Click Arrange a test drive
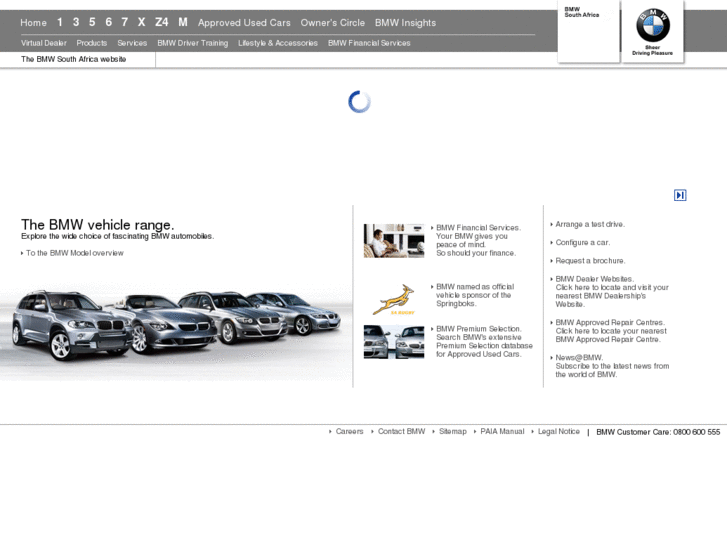Image resolution: width=727 pixels, height=545 pixels. [x=590, y=224]
